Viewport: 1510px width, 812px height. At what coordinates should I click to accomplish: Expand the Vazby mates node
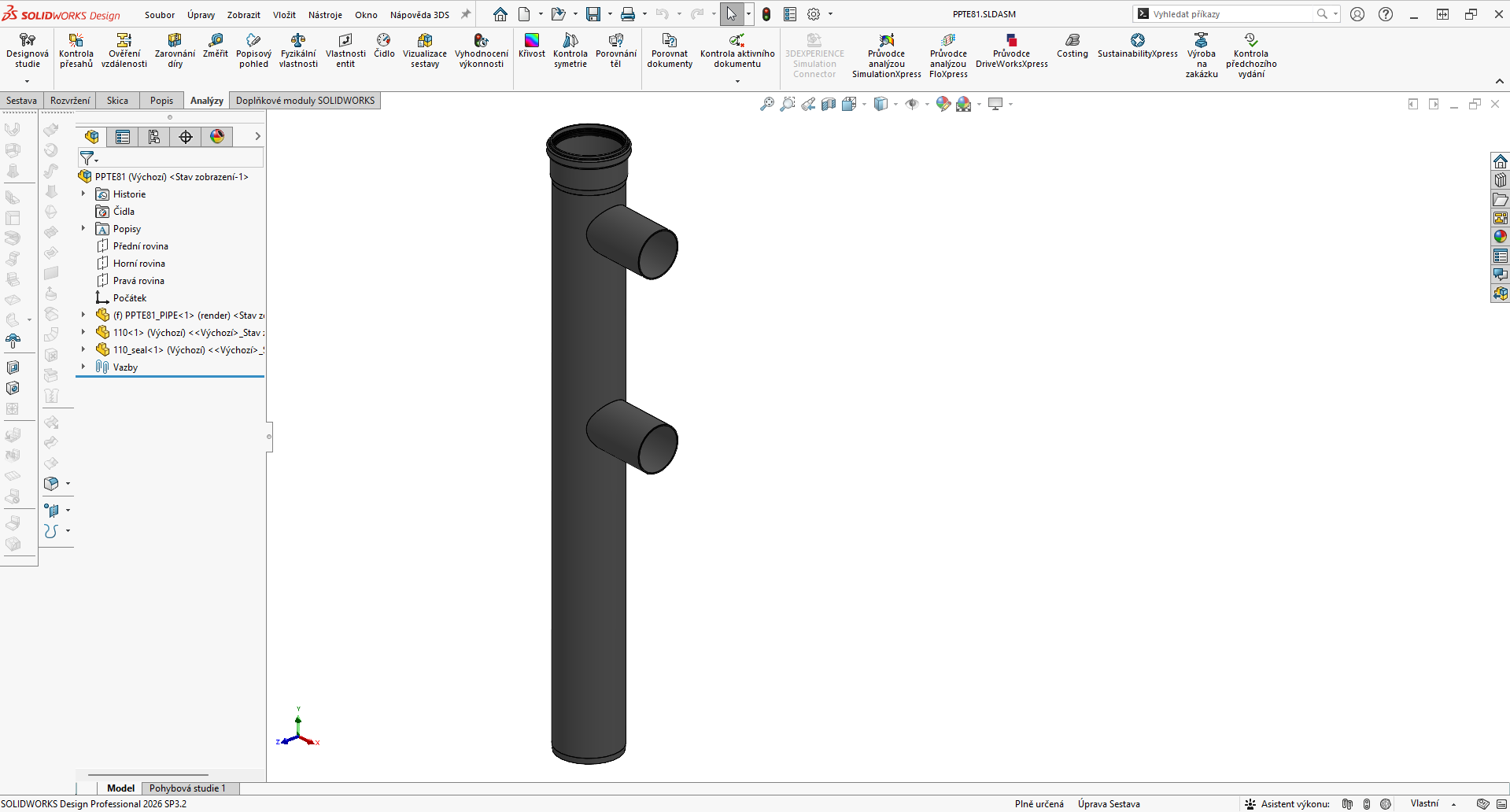[x=83, y=367]
